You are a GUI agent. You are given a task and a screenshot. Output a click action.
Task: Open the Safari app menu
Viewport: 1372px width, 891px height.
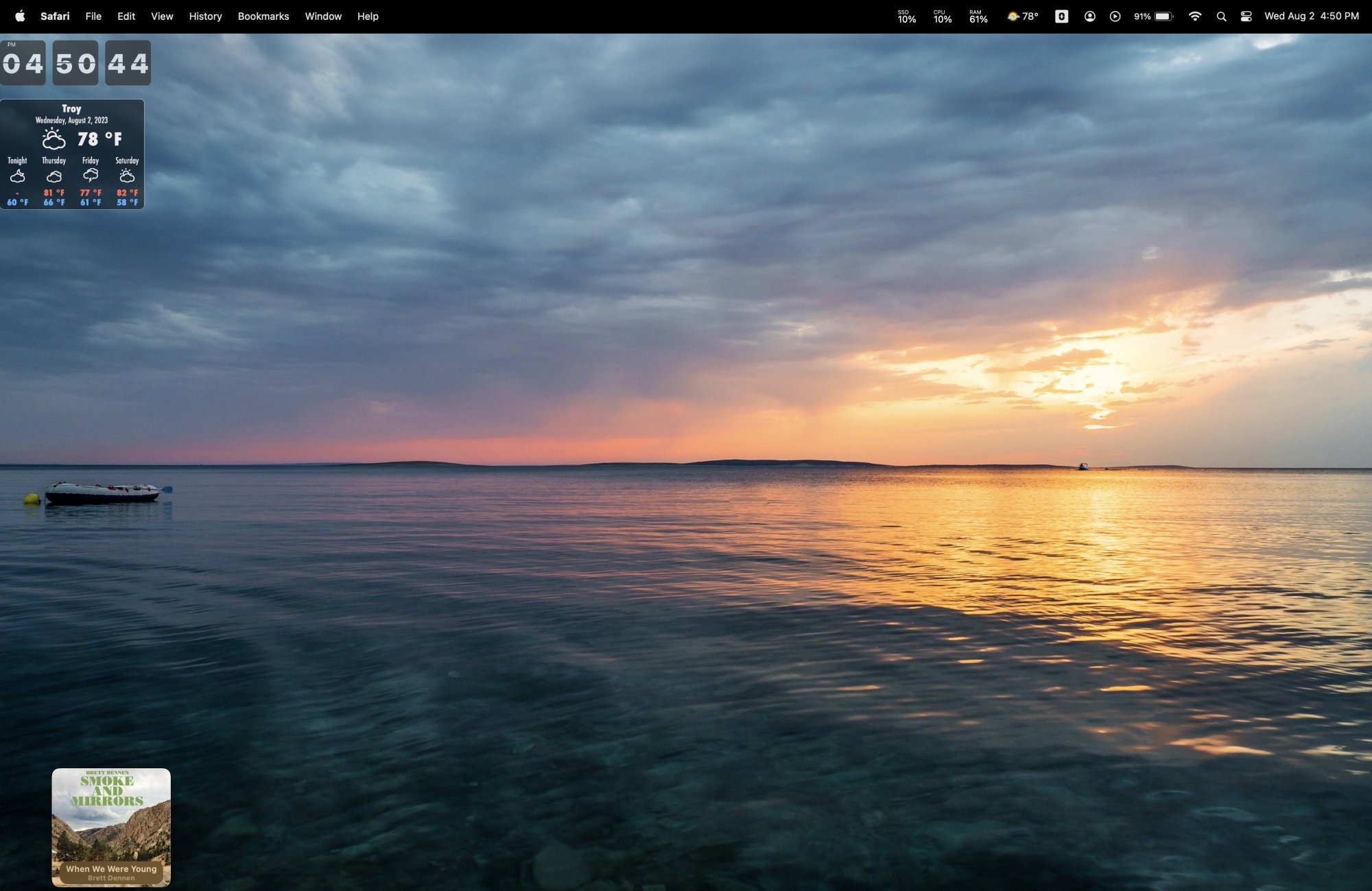55,16
